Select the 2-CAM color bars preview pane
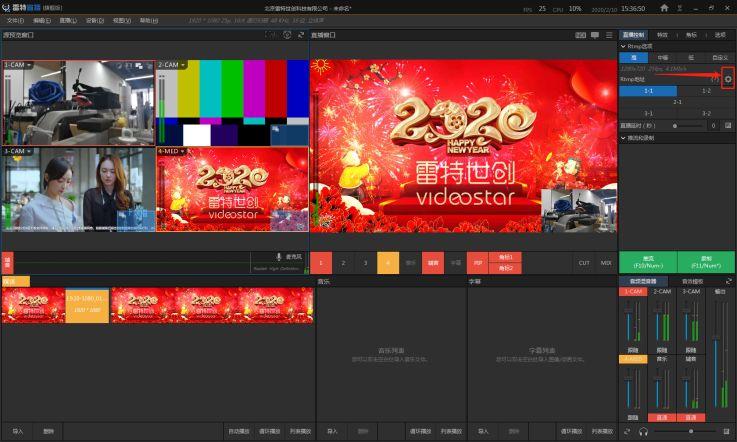This screenshot has height=442, width=737. (232, 103)
